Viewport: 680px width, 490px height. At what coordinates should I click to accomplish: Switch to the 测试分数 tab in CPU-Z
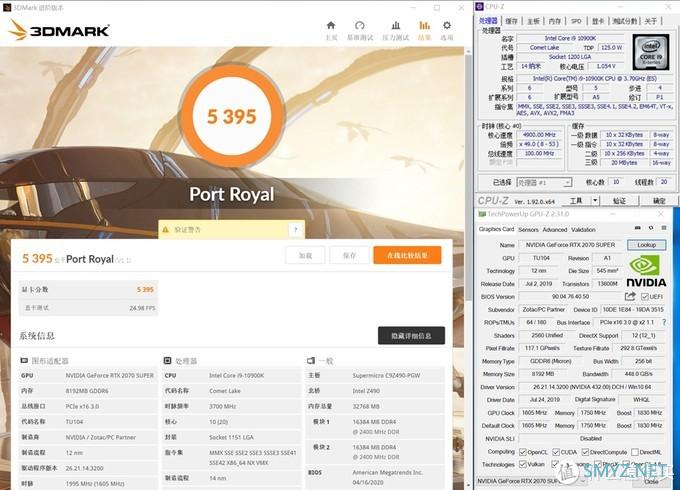tap(624, 21)
